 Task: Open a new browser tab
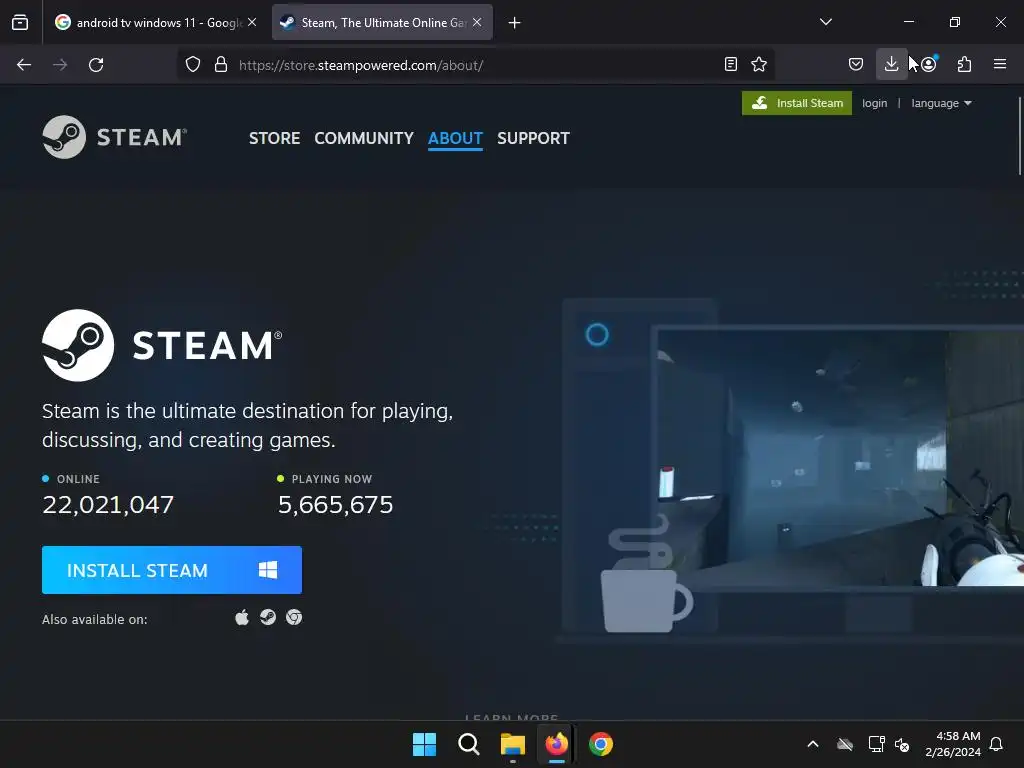coord(515,23)
